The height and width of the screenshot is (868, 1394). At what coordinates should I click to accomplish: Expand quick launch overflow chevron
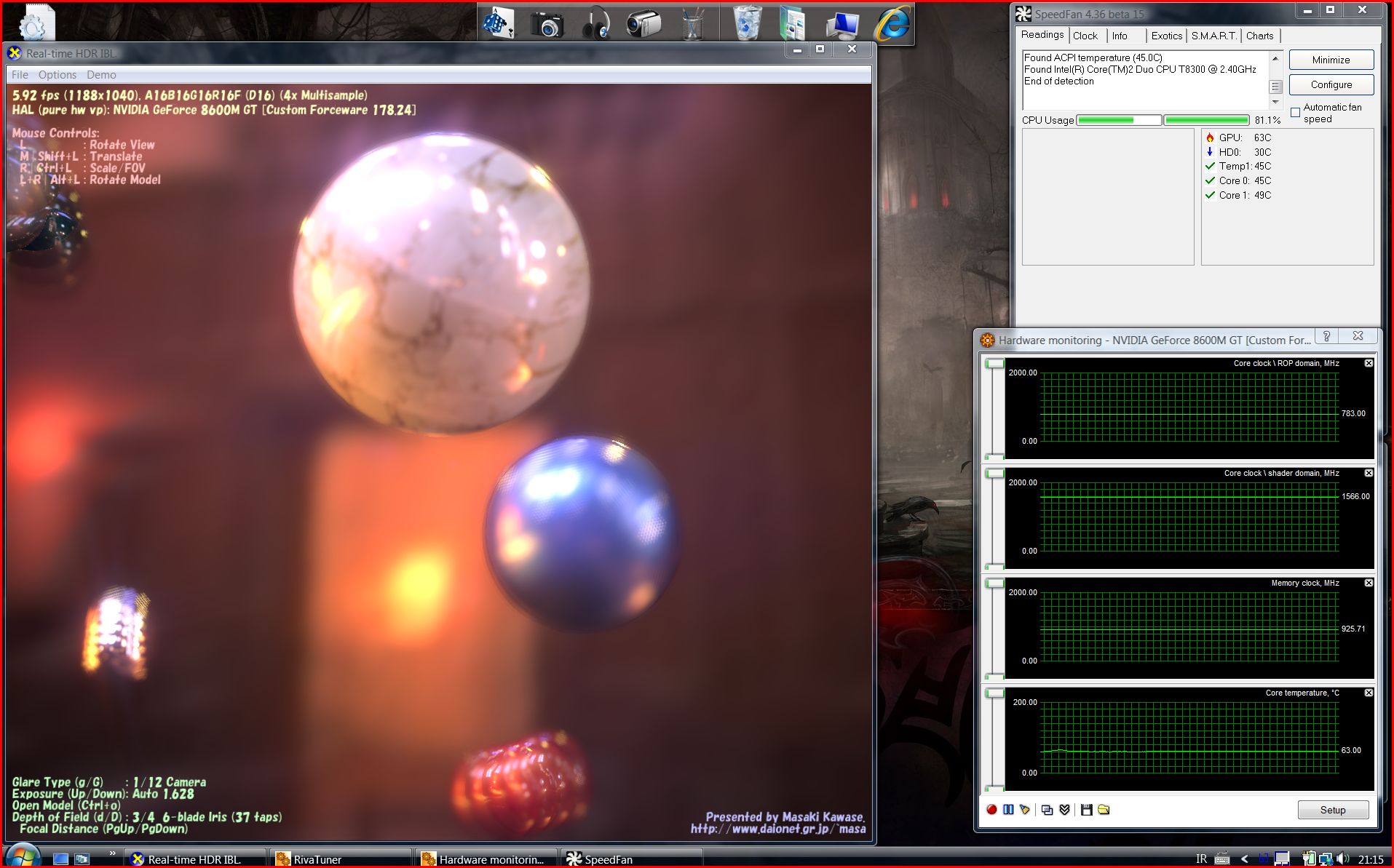(112, 853)
